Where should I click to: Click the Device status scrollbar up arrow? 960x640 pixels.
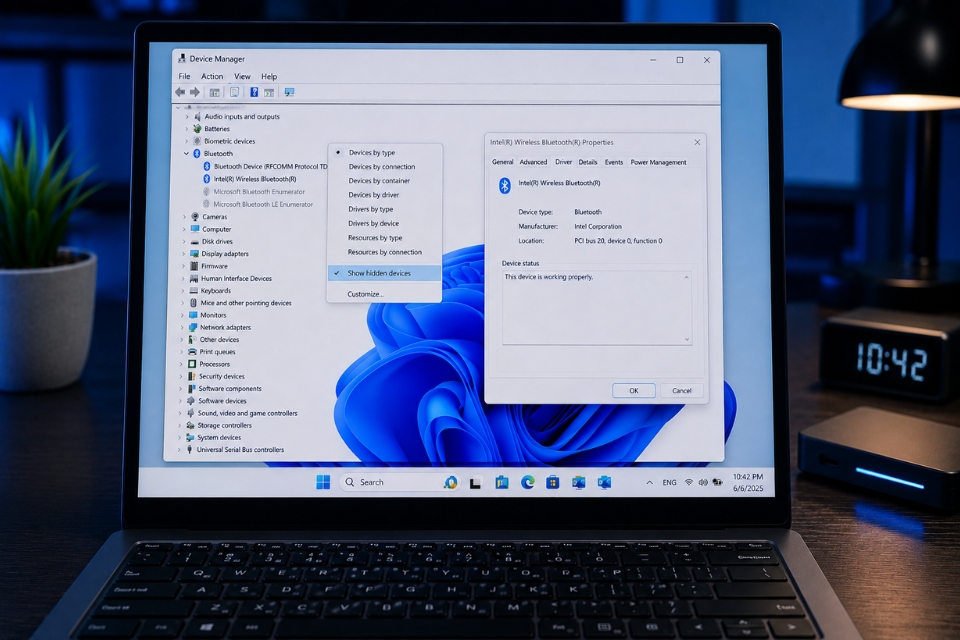point(686,277)
